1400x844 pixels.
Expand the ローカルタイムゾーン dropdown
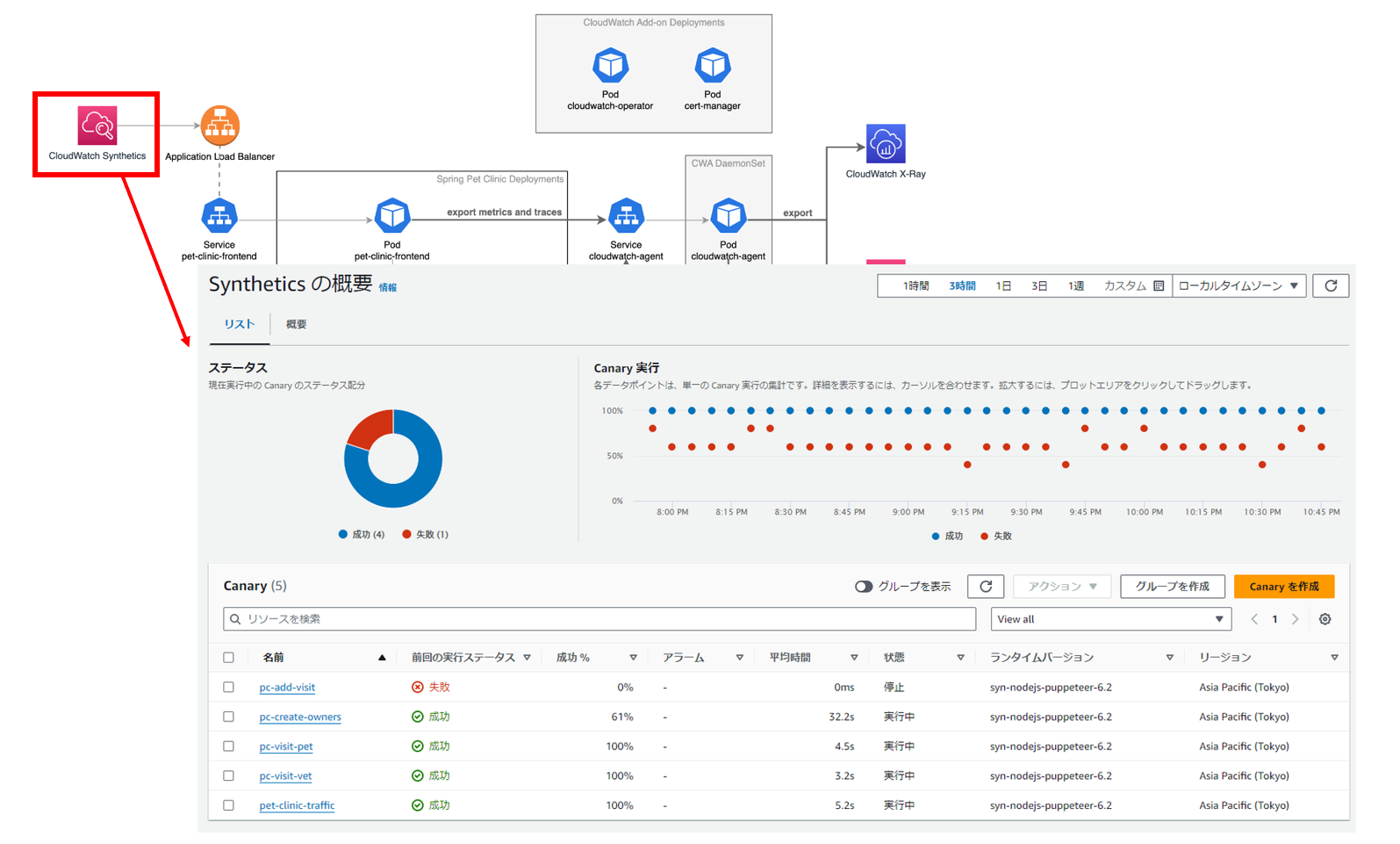coord(1238,286)
